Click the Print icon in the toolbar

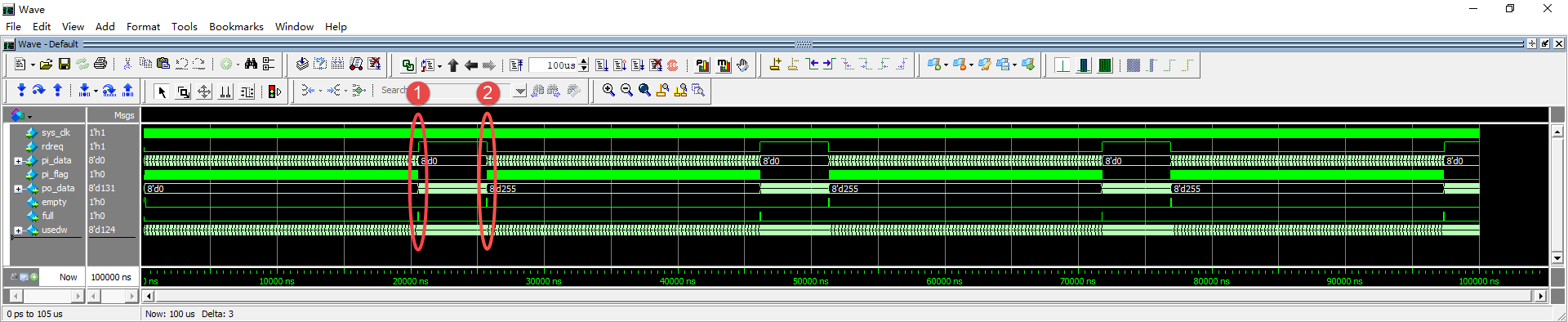pos(100,64)
